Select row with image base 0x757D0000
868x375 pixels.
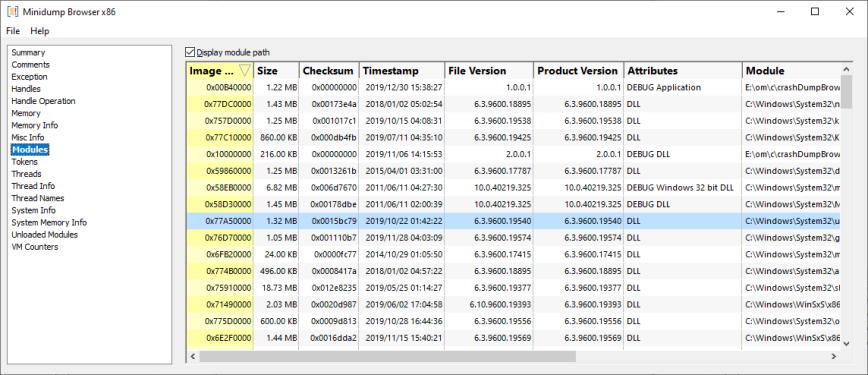point(514,121)
